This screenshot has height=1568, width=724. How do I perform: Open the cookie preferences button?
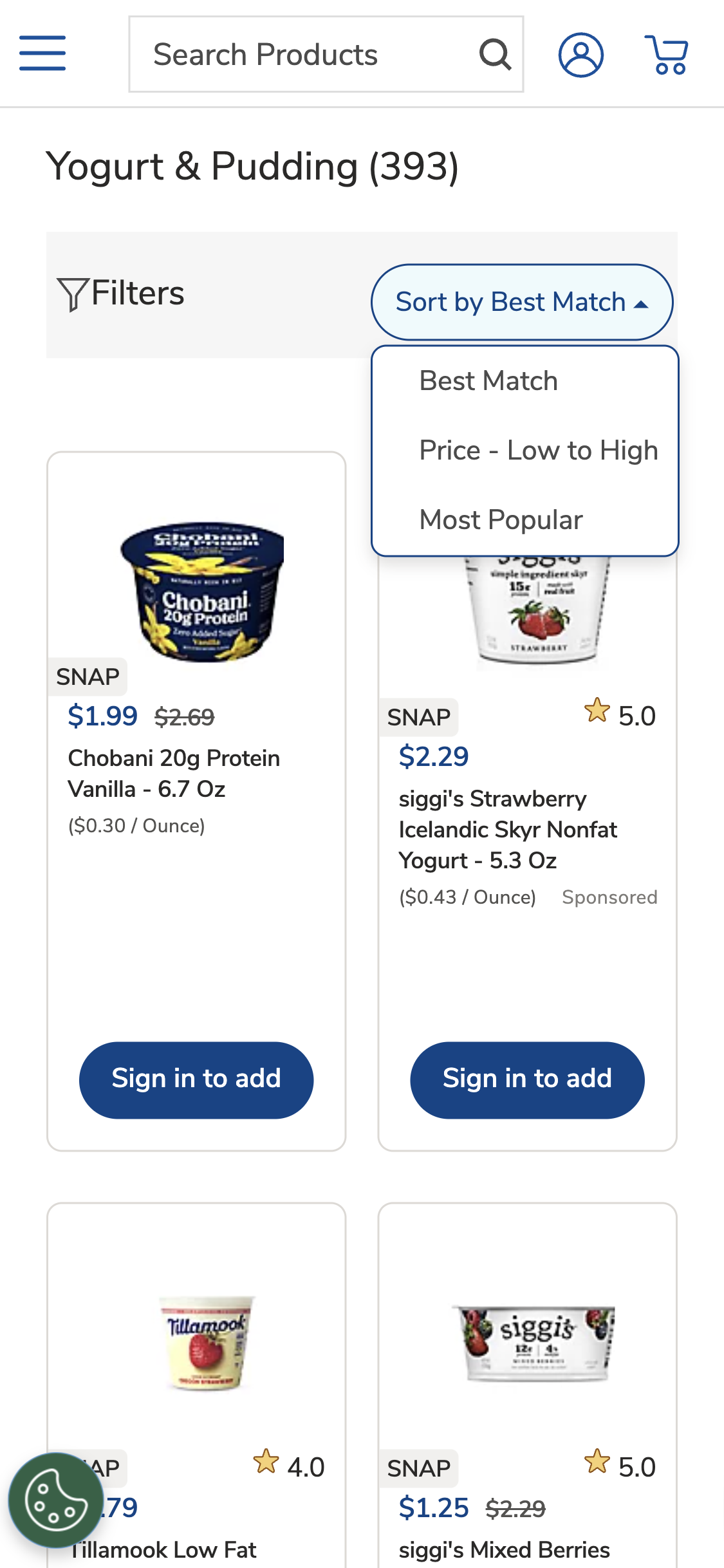point(56,1500)
